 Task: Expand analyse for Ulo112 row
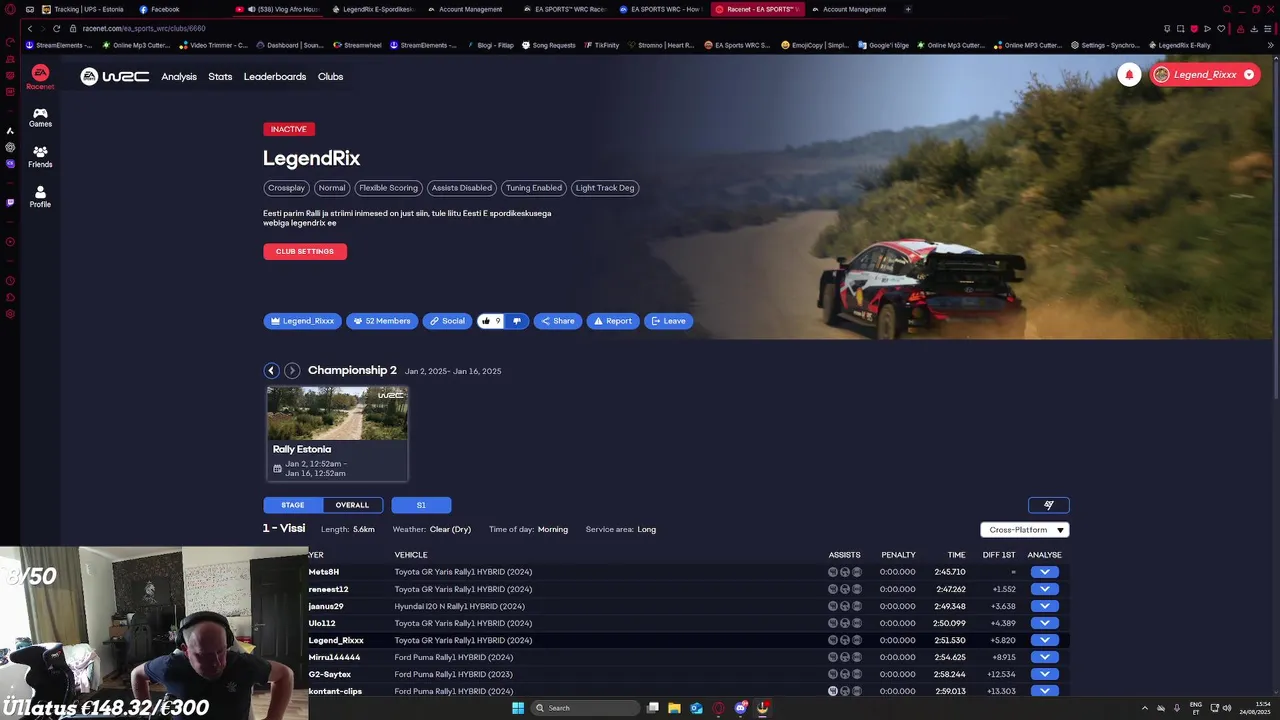coord(1044,623)
